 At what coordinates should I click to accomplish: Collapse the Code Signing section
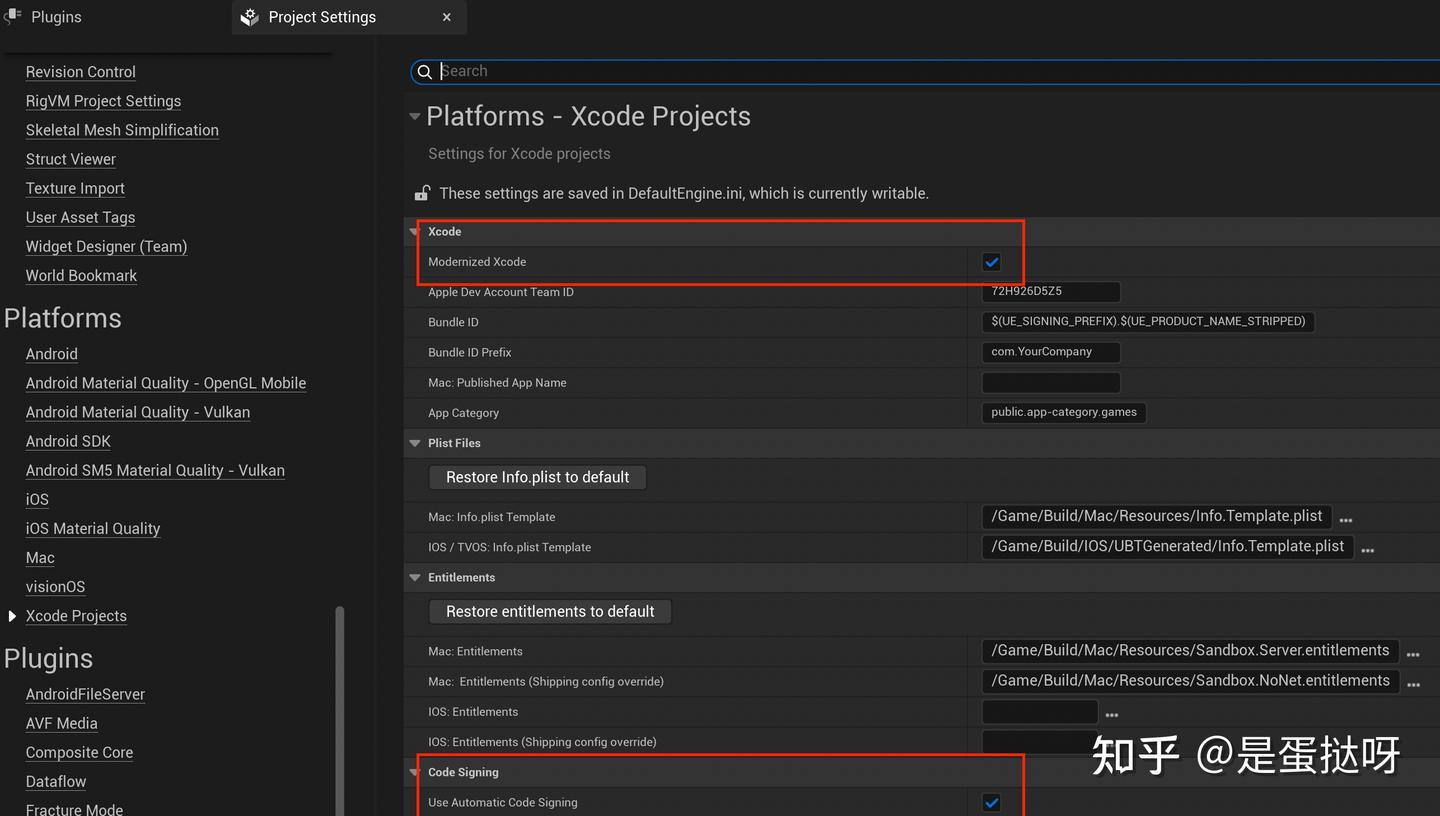pos(415,772)
